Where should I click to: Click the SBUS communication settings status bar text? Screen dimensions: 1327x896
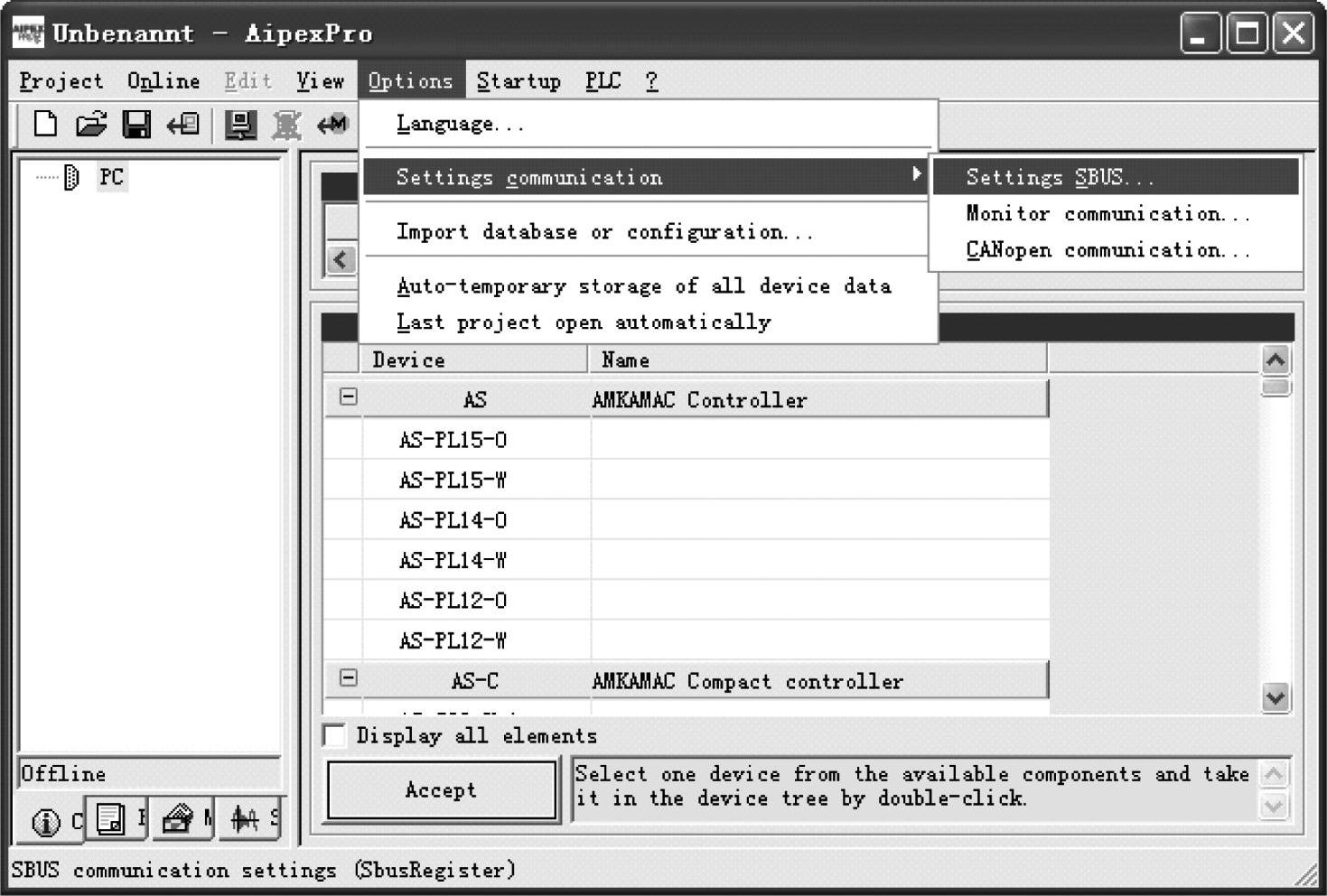point(263,871)
